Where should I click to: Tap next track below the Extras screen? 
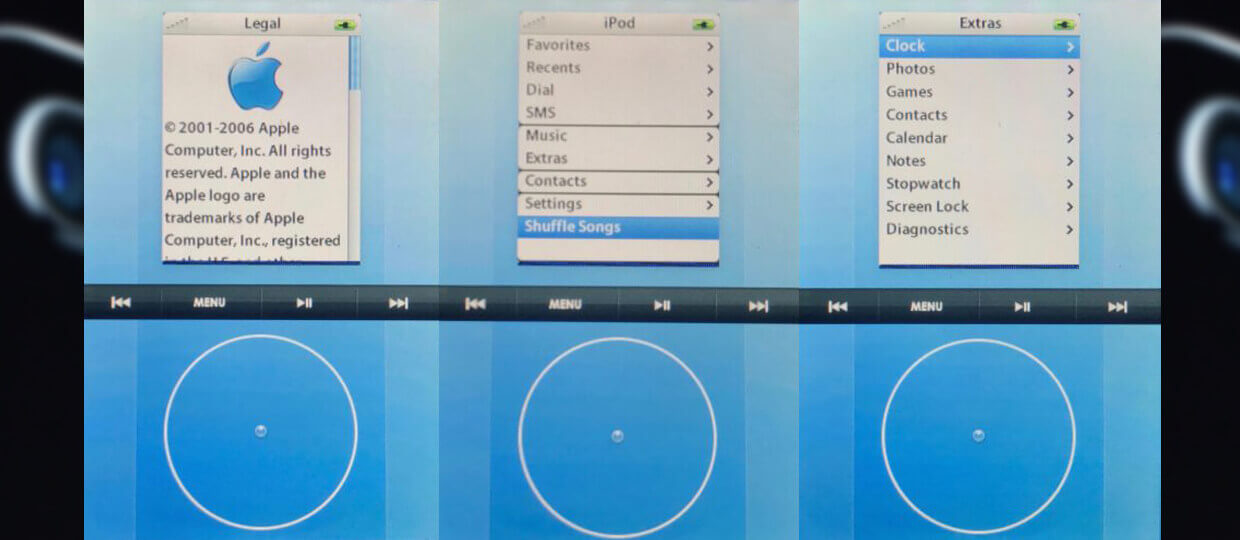coord(1117,307)
